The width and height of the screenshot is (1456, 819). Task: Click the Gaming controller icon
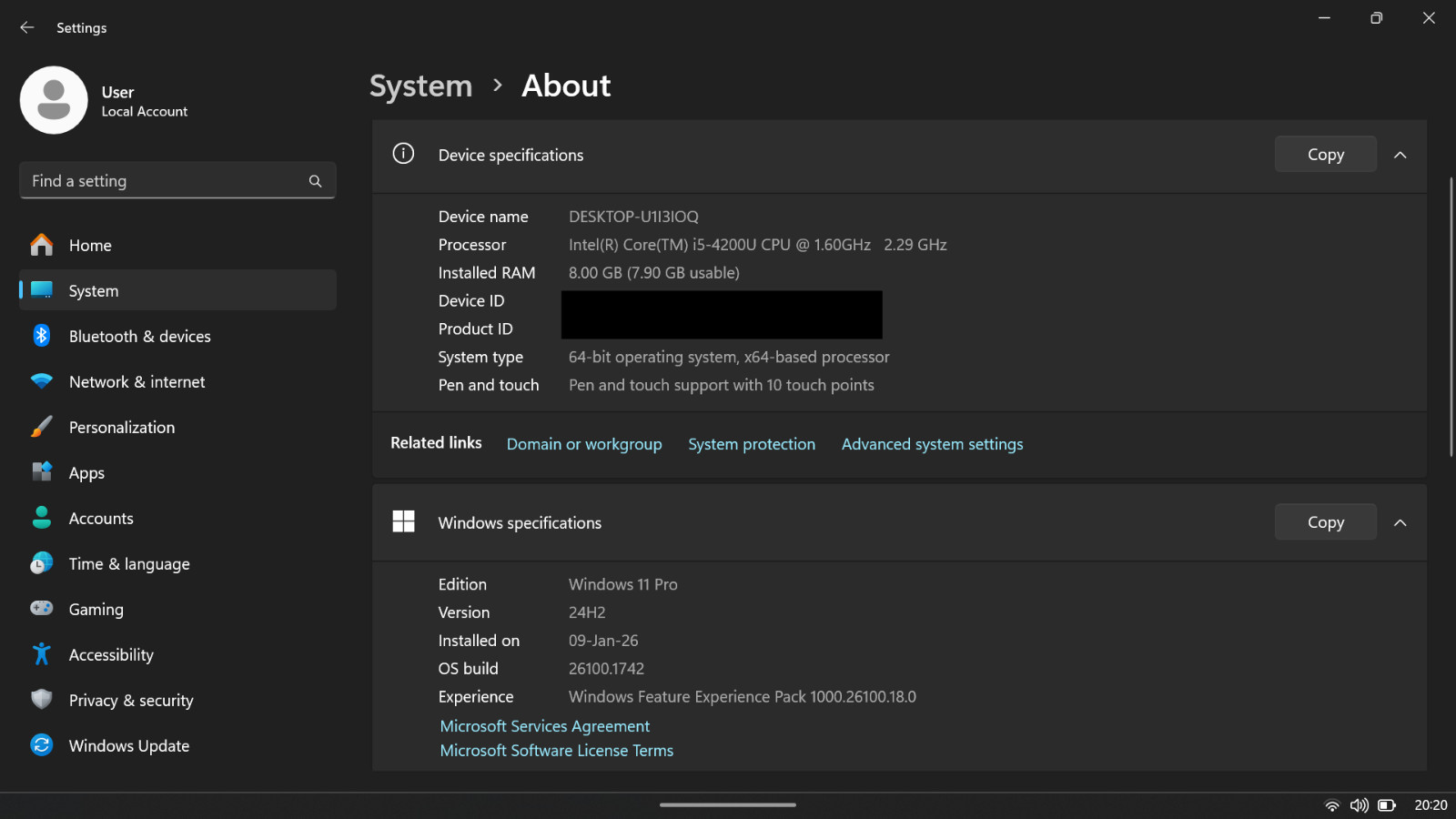tap(42, 608)
